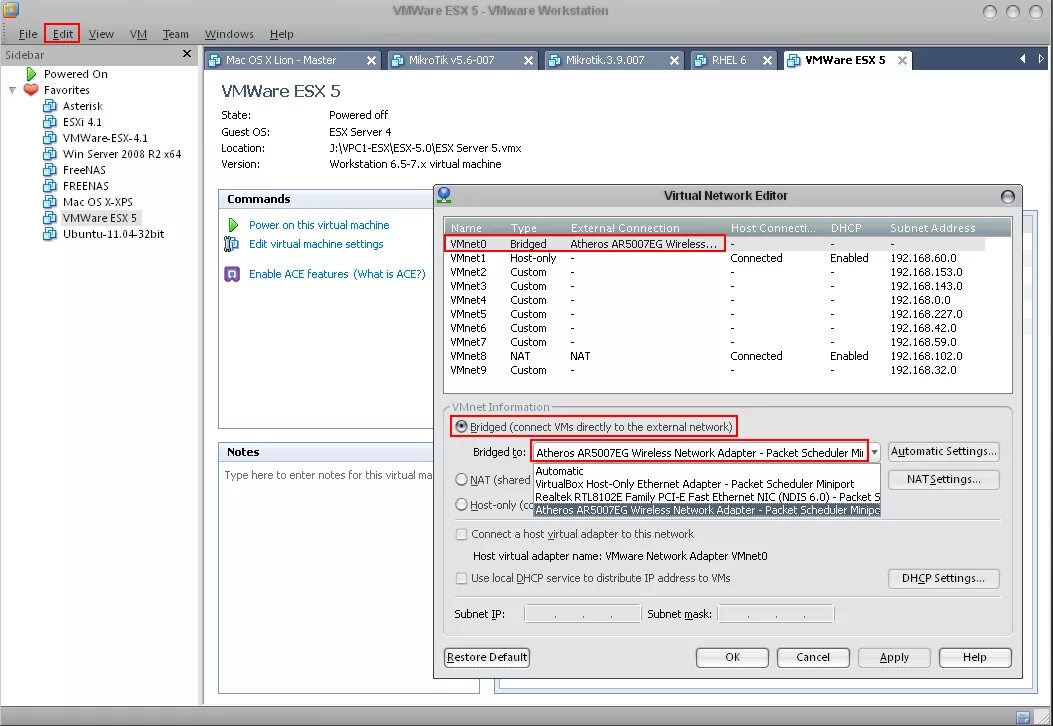Open the Team menu
Image resolution: width=1053 pixels, height=726 pixels.
click(175, 34)
